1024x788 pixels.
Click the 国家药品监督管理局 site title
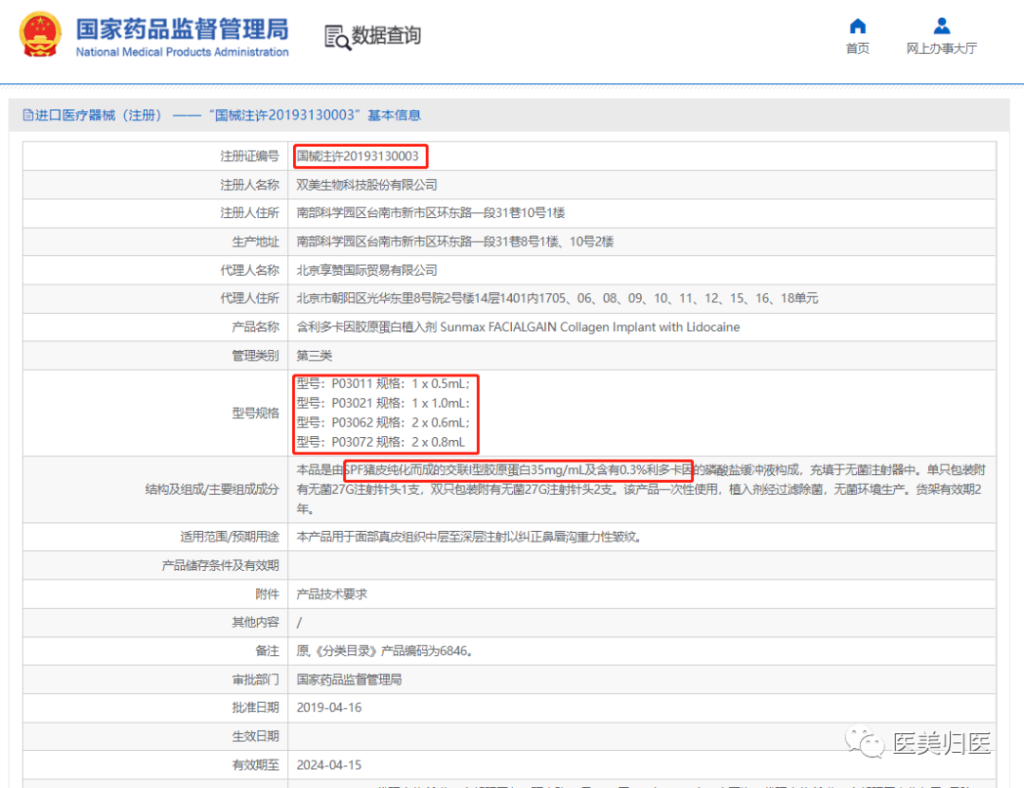[182, 29]
